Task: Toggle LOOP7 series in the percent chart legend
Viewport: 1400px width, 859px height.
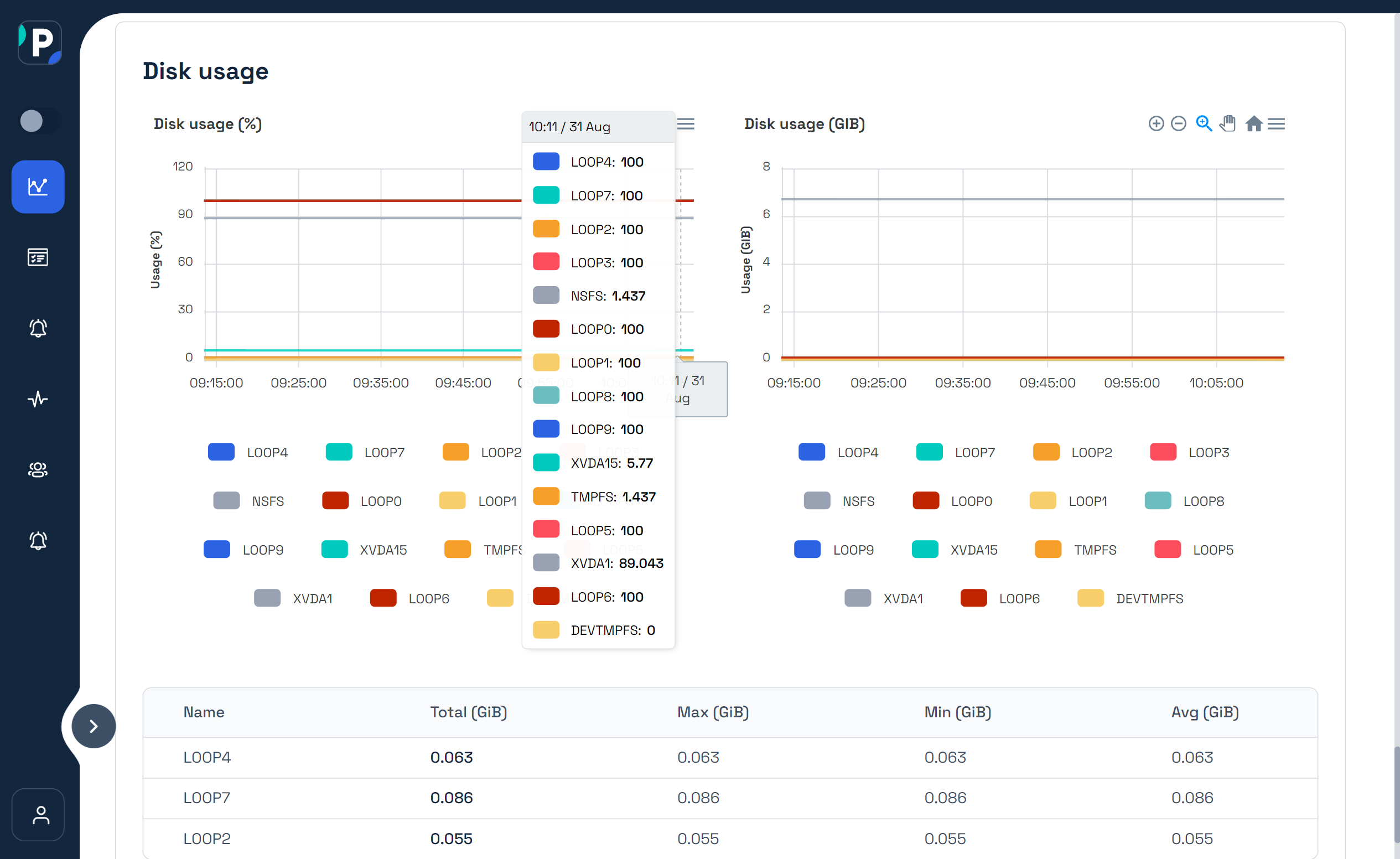Action: (365, 452)
